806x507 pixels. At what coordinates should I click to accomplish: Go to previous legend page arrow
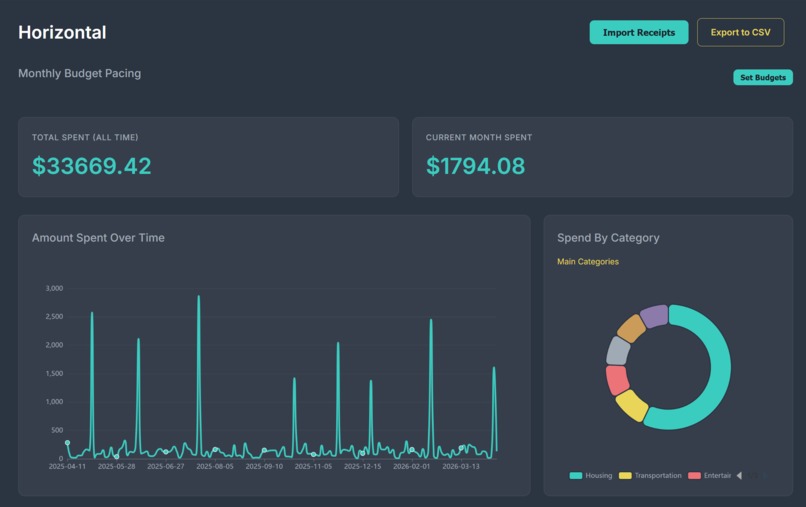tap(739, 476)
